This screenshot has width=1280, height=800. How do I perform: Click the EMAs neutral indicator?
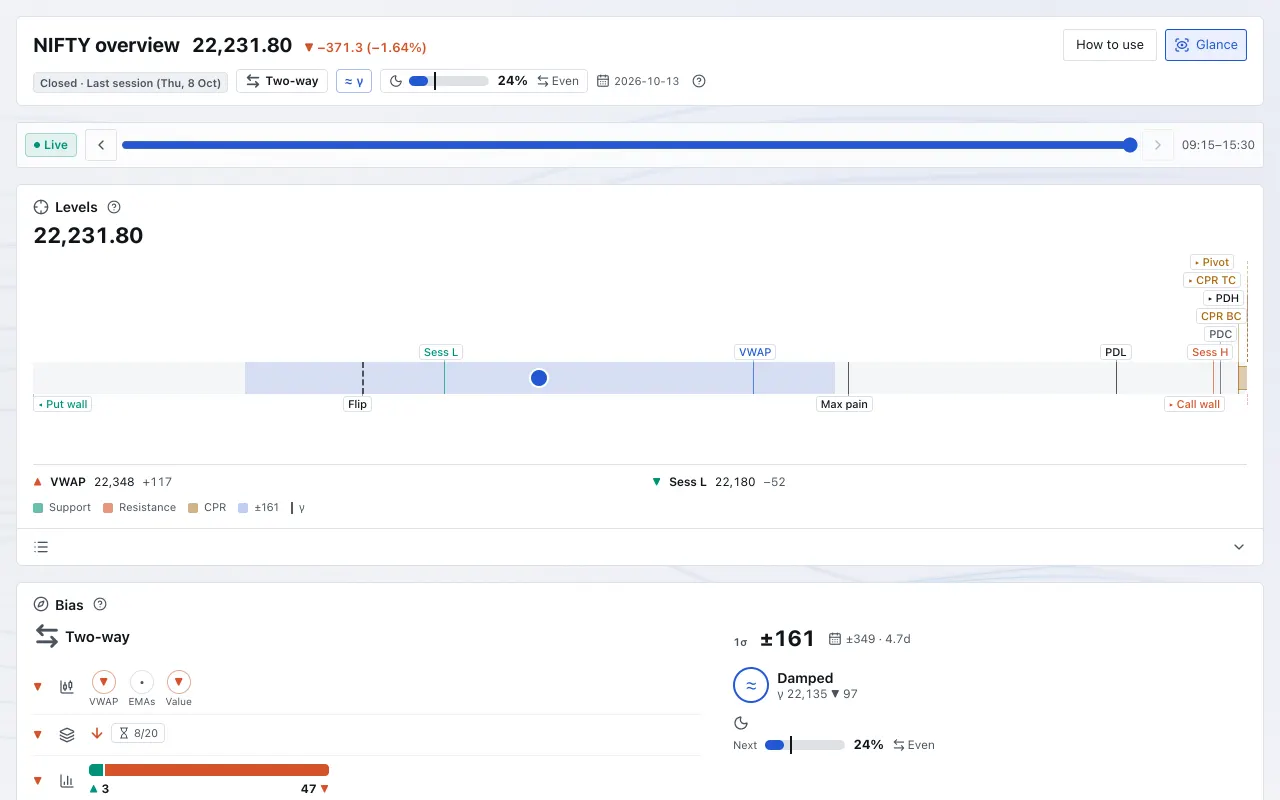point(142,683)
